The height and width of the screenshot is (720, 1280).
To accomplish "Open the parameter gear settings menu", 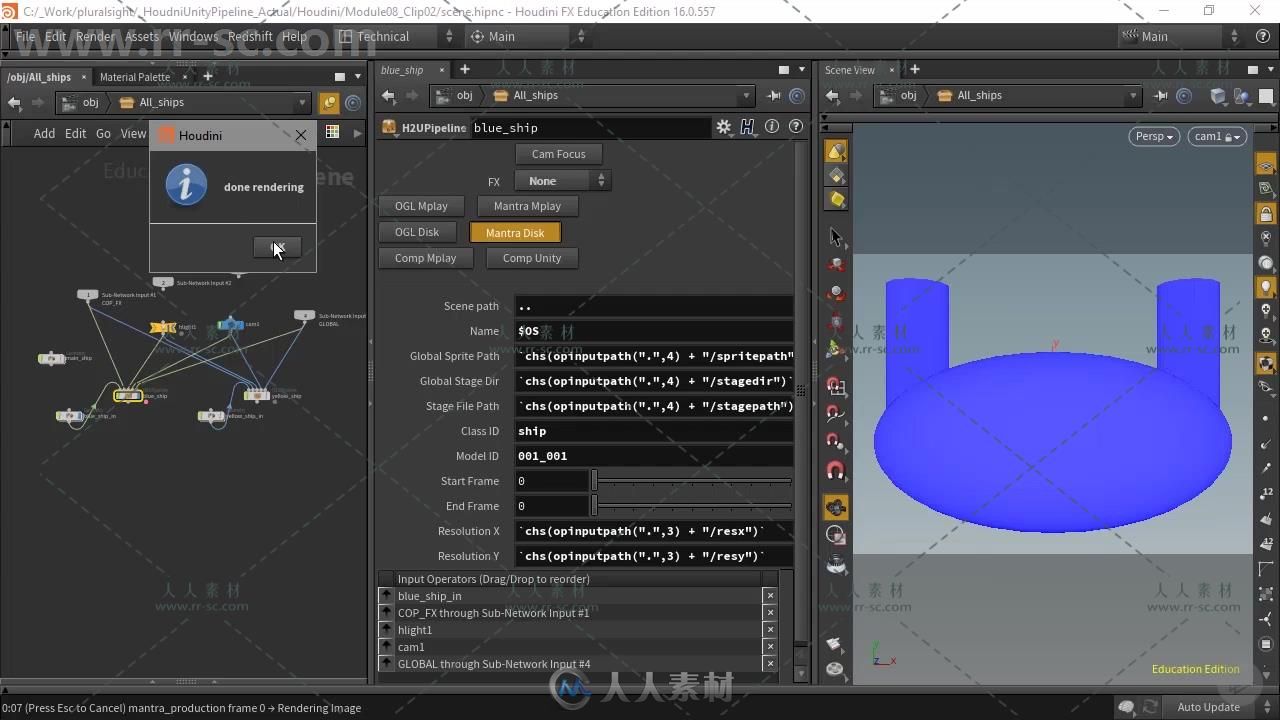I will pos(723,127).
